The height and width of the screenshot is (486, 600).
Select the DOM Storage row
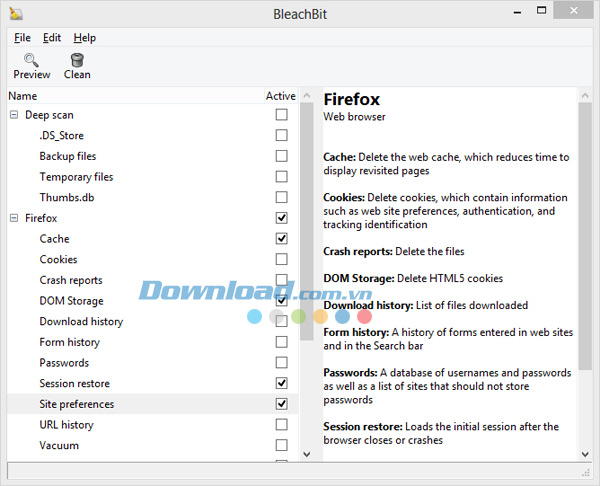pos(153,300)
